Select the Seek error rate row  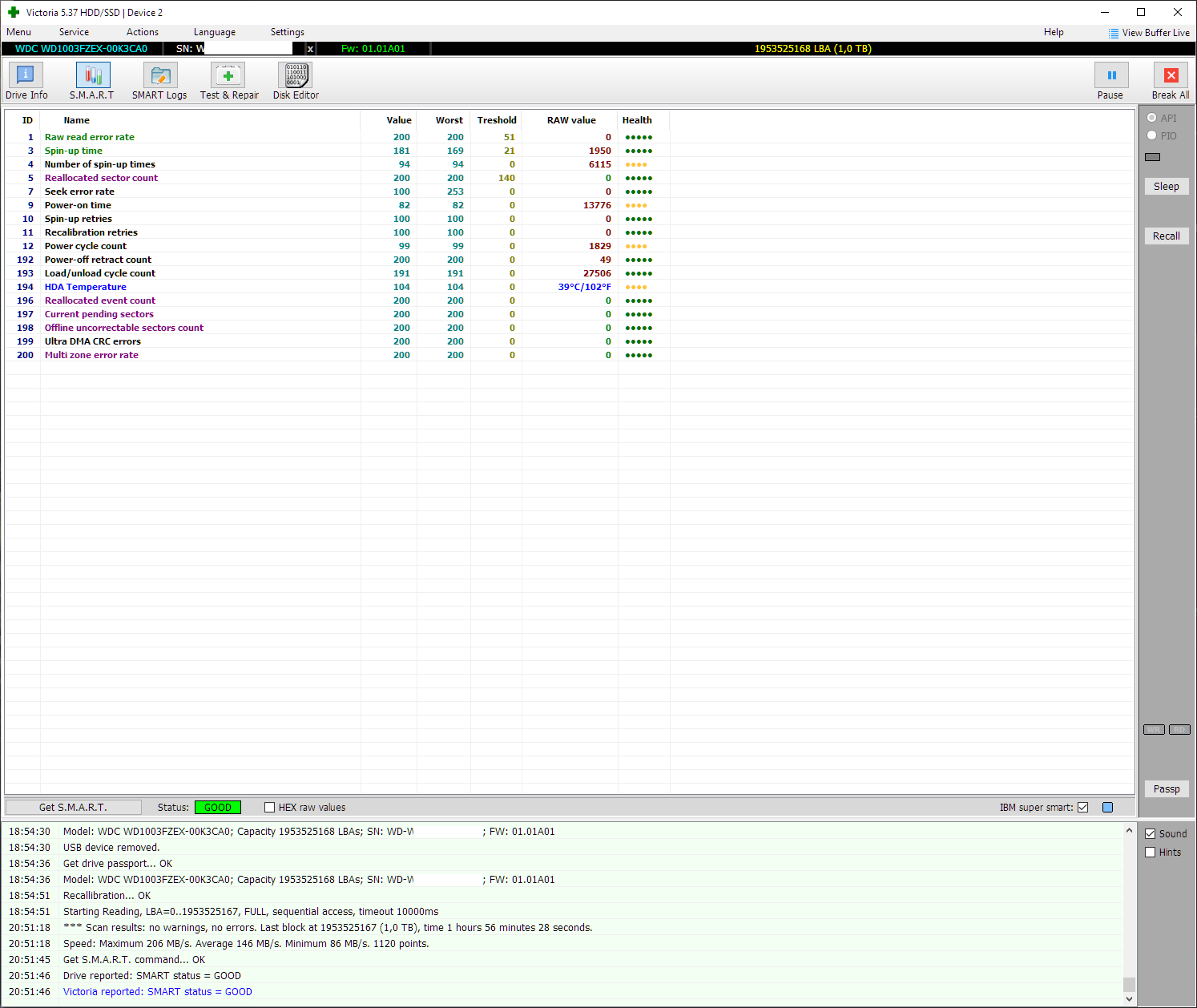[x=569, y=192]
